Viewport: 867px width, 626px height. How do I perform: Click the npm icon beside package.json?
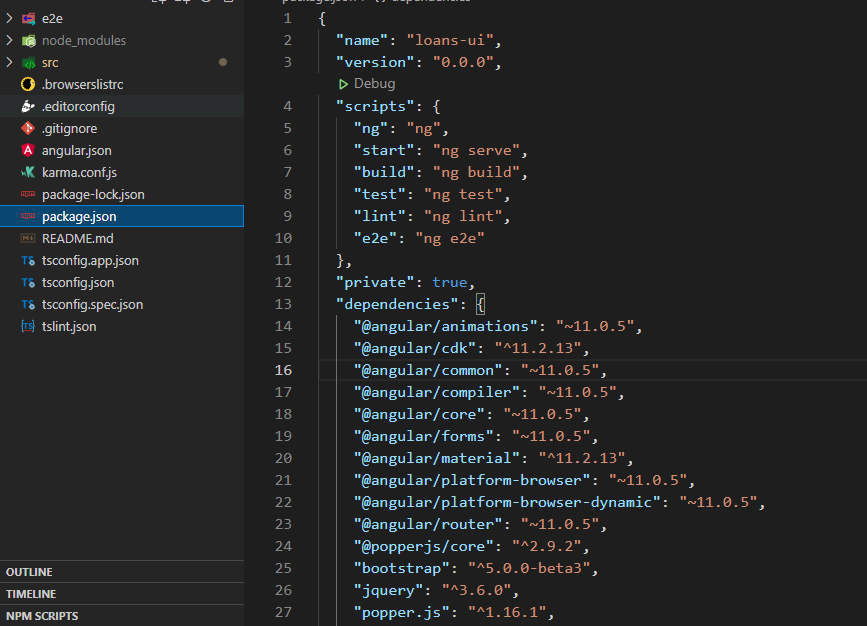click(x=28, y=216)
